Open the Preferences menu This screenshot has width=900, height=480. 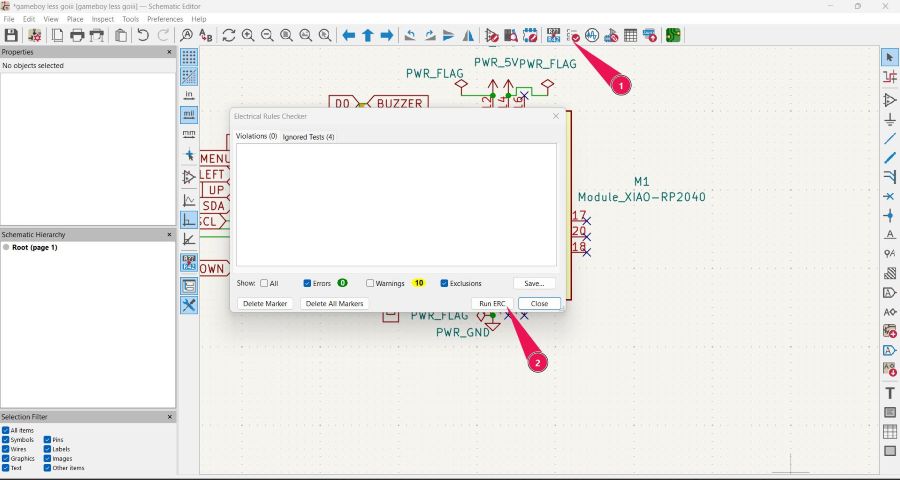point(165,19)
